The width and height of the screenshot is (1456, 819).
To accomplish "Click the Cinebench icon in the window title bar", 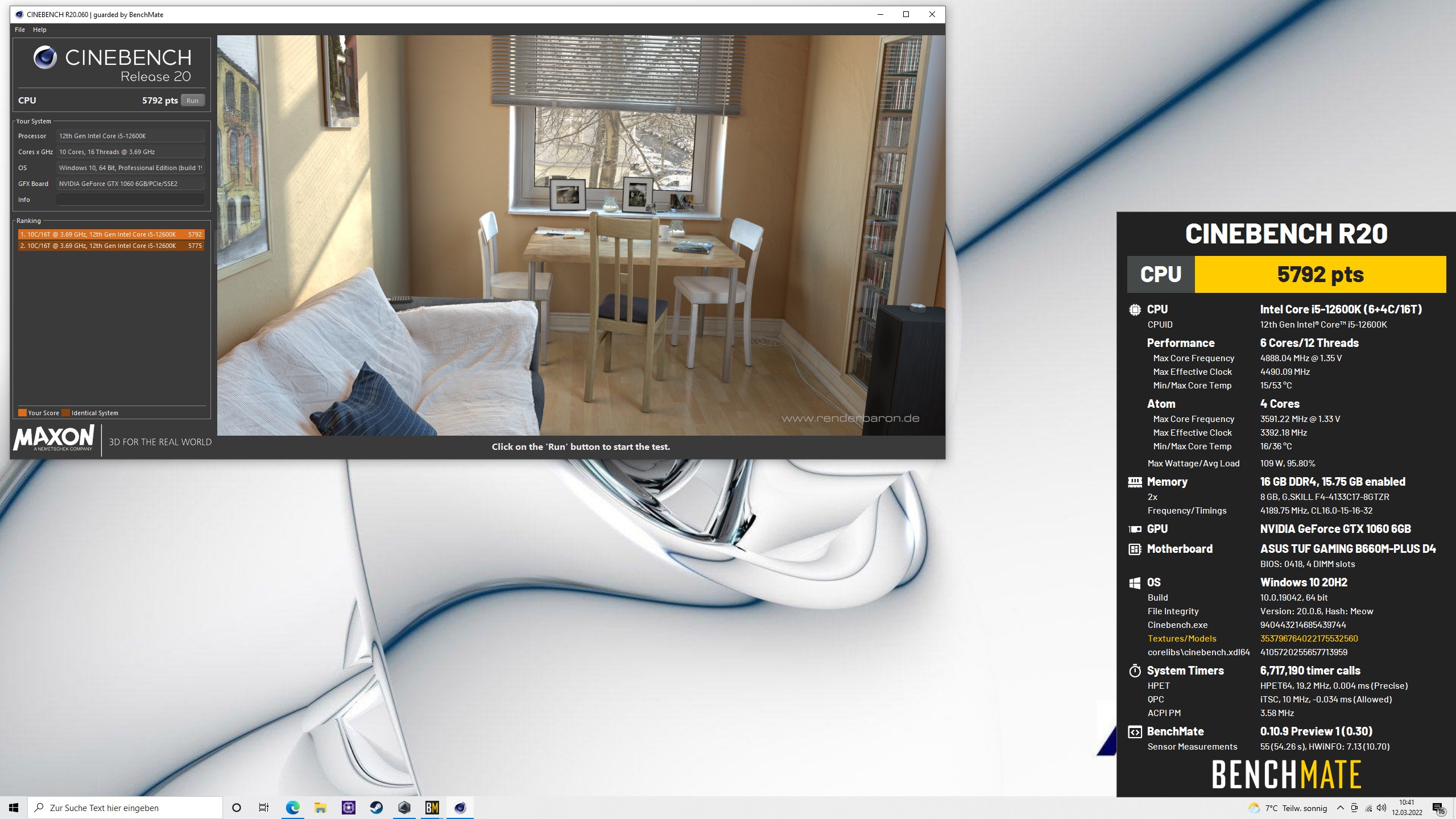I will tap(19, 14).
